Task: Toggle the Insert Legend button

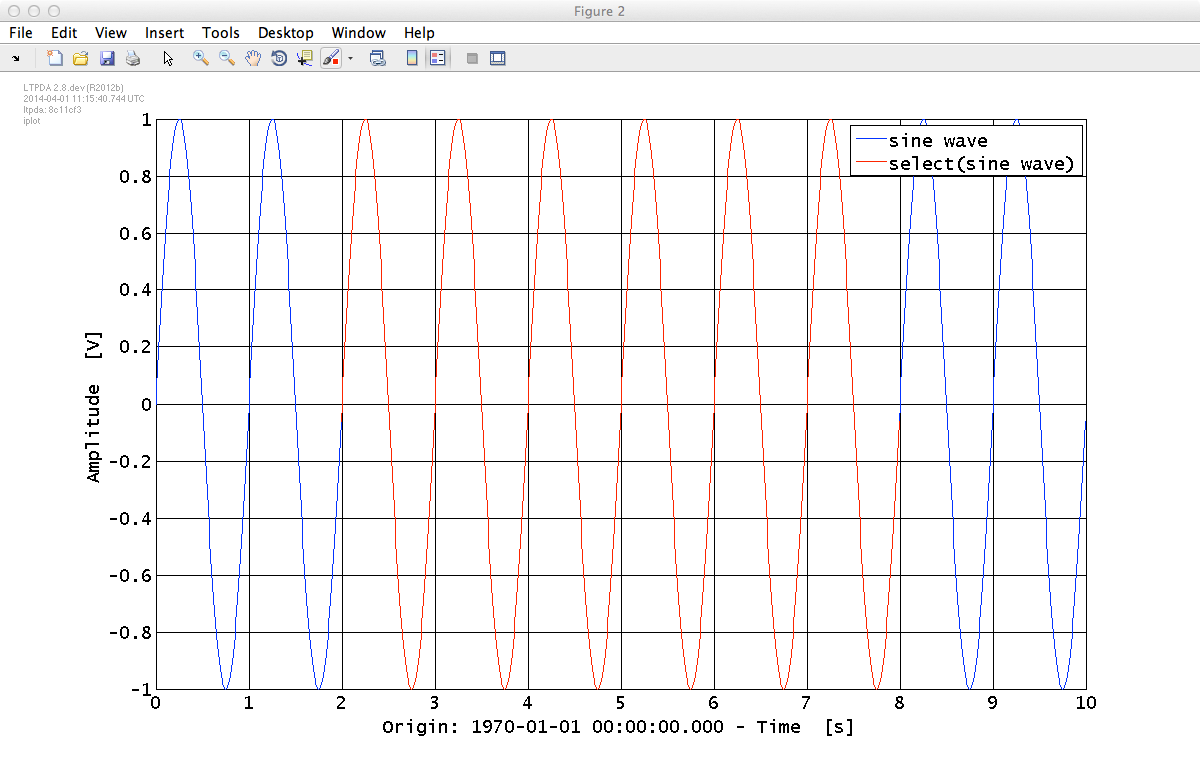Action: 437,58
